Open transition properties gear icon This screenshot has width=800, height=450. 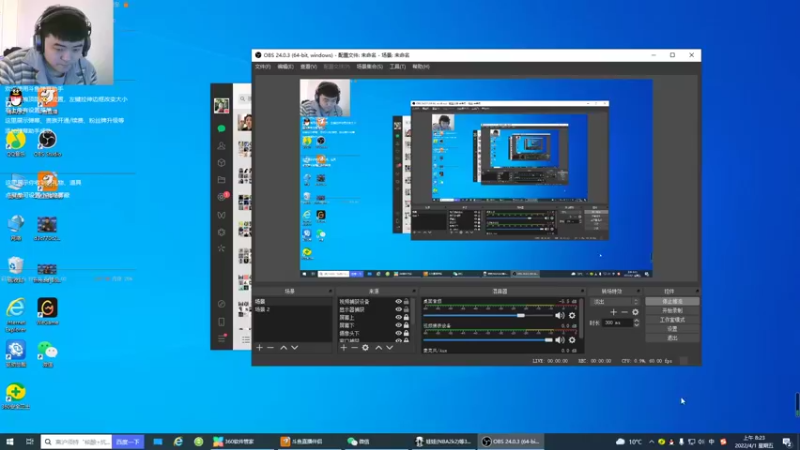(x=635, y=312)
